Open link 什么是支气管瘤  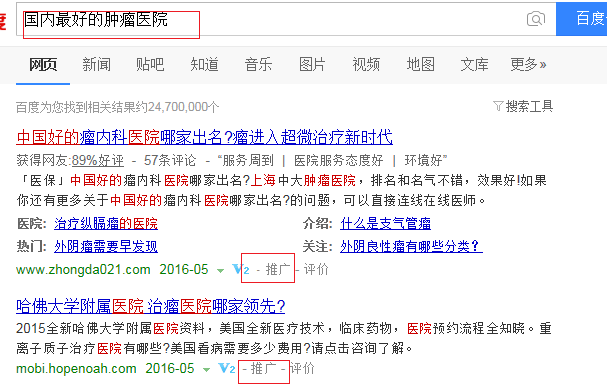tap(386, 223)
